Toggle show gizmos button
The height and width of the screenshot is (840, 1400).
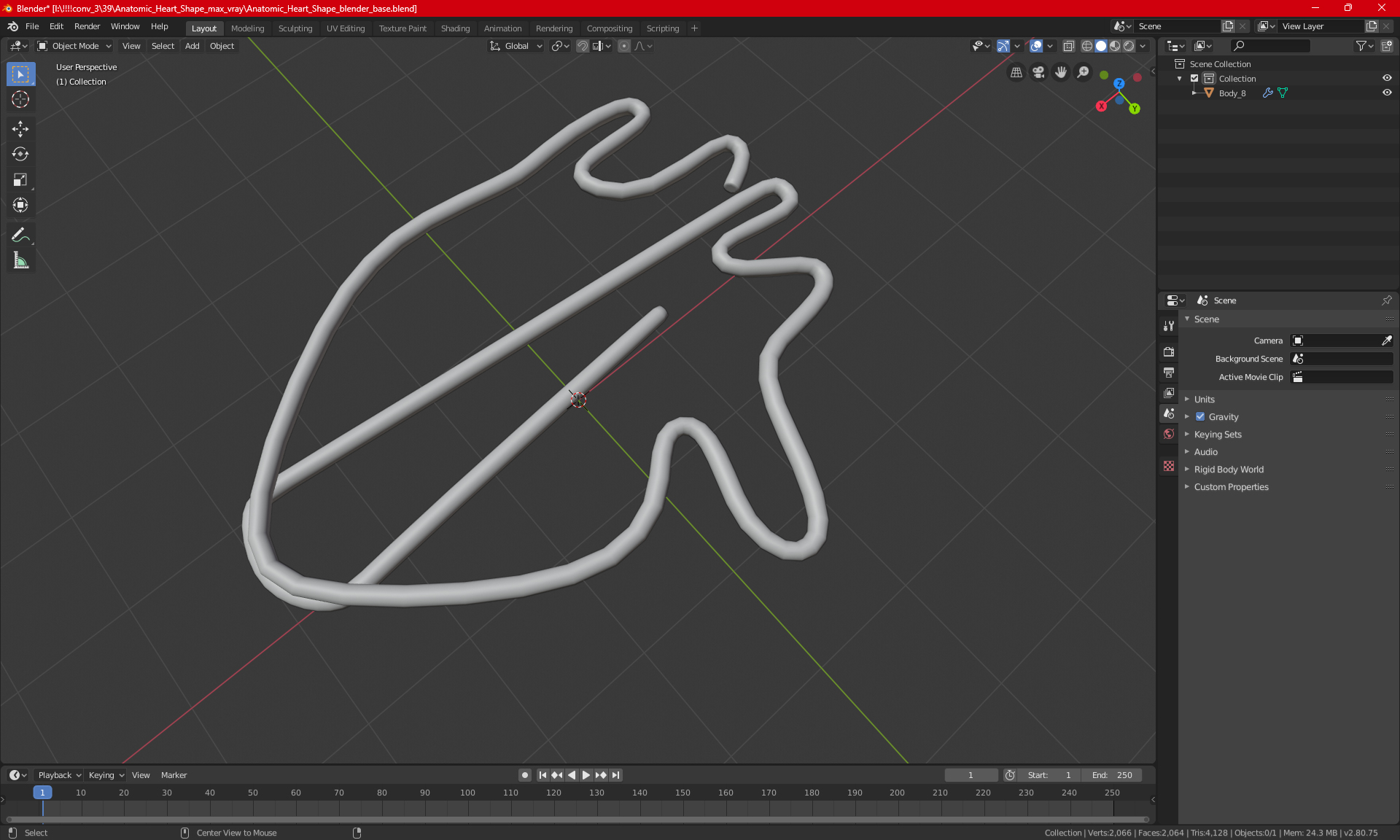[1004, 46]
